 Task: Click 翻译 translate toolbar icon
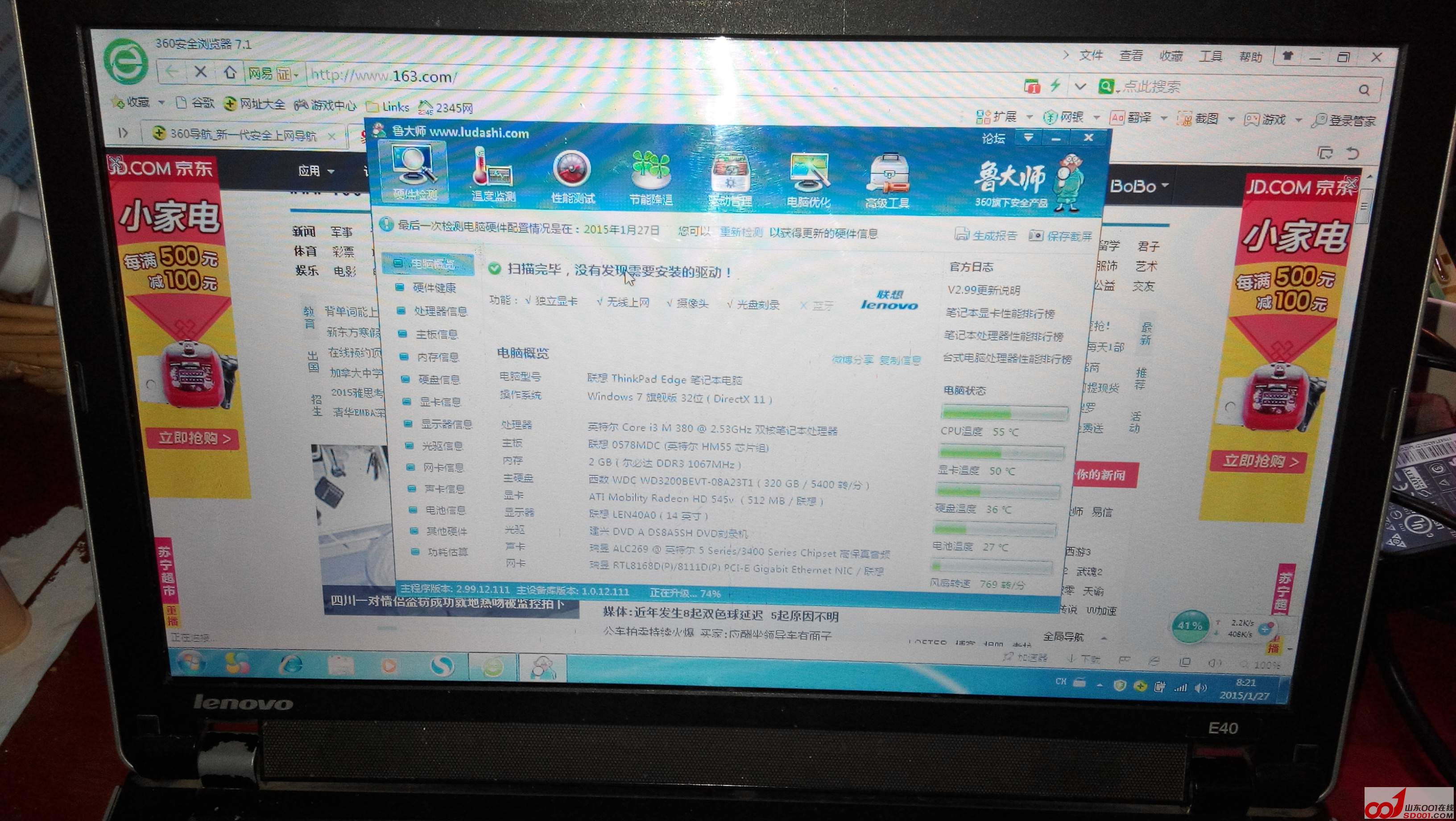pyautogui.click(x=1130, y=118)
